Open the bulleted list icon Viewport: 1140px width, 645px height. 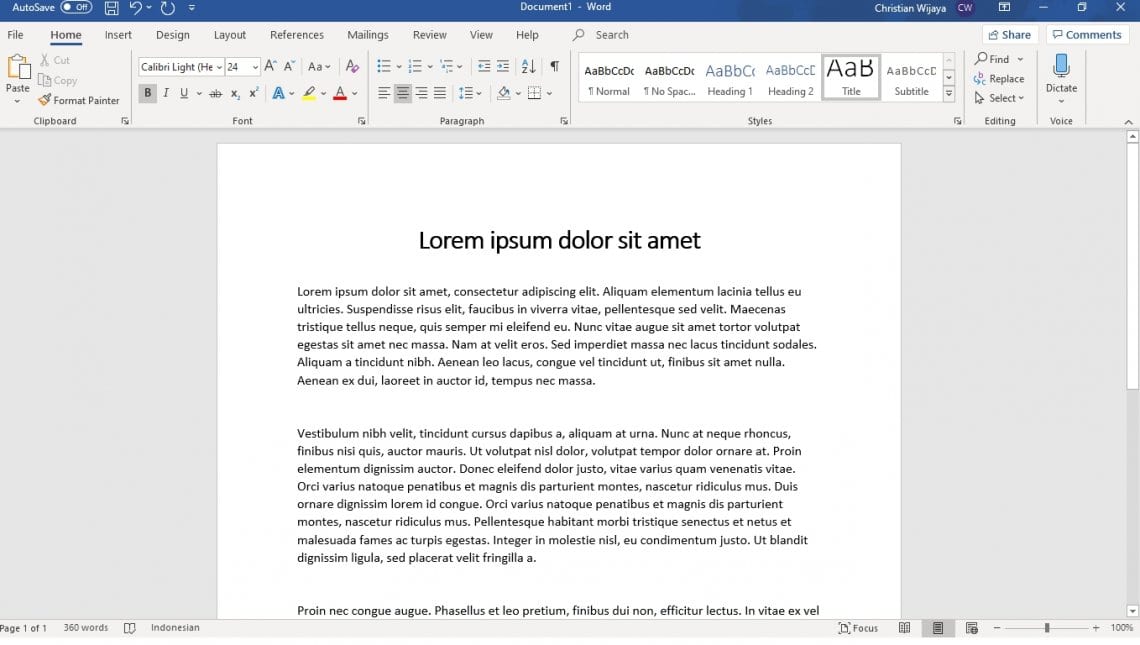(x=385, y=68)
